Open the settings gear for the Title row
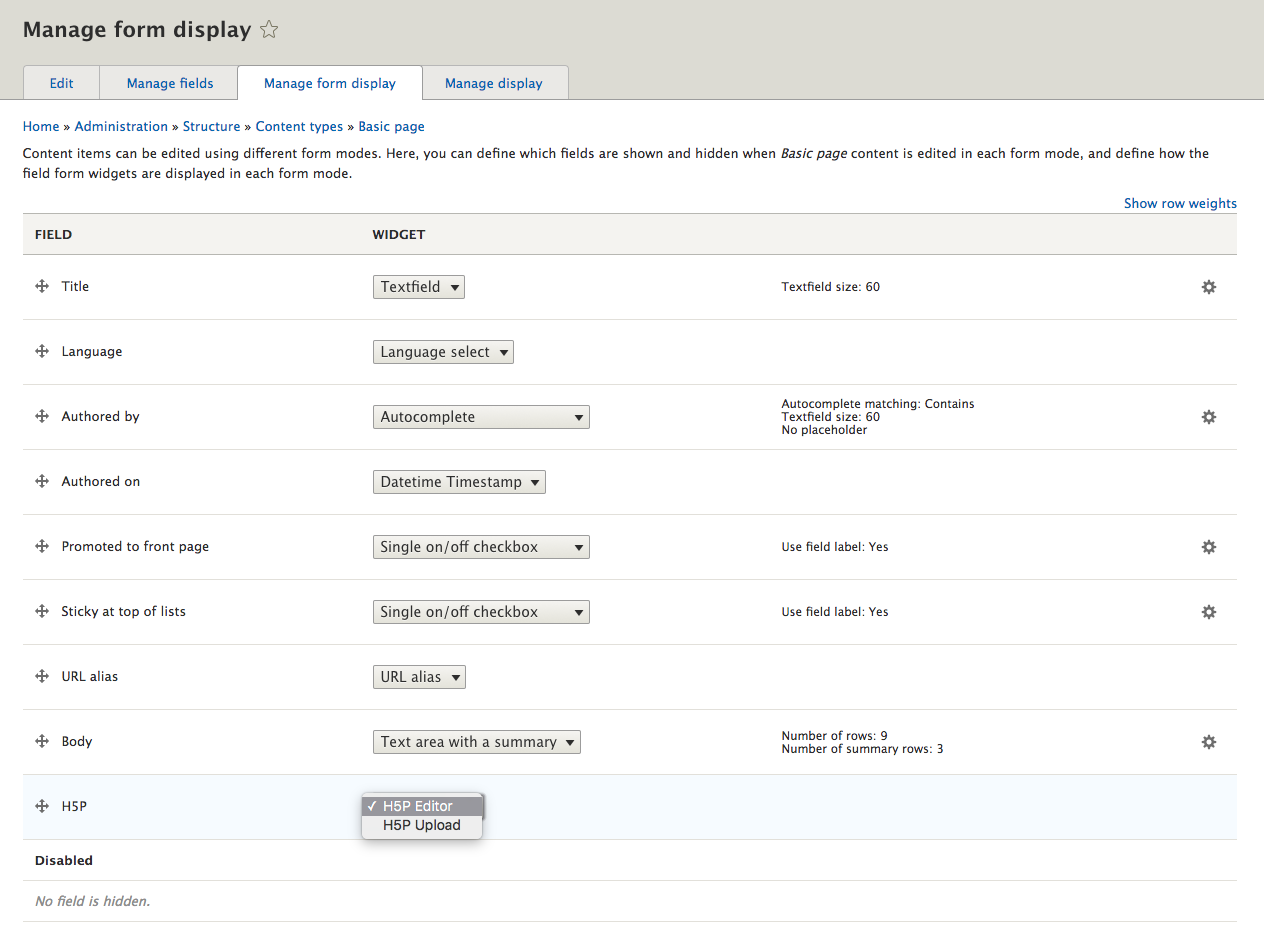 [x=1208, y=286]
